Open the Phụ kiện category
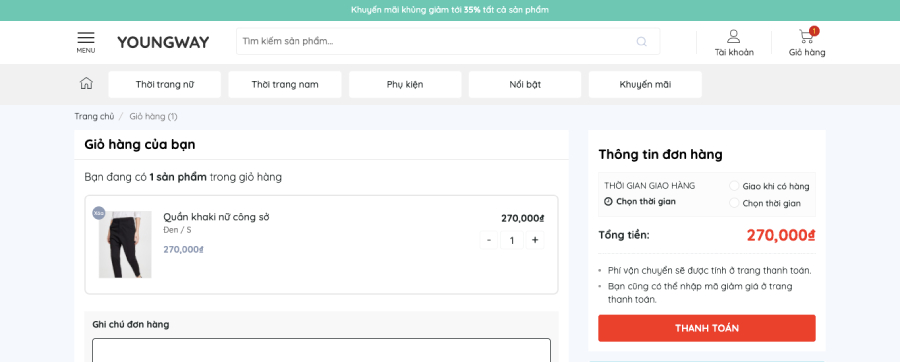The height and width of the screenshot is (362, 900). pos(405,84)
